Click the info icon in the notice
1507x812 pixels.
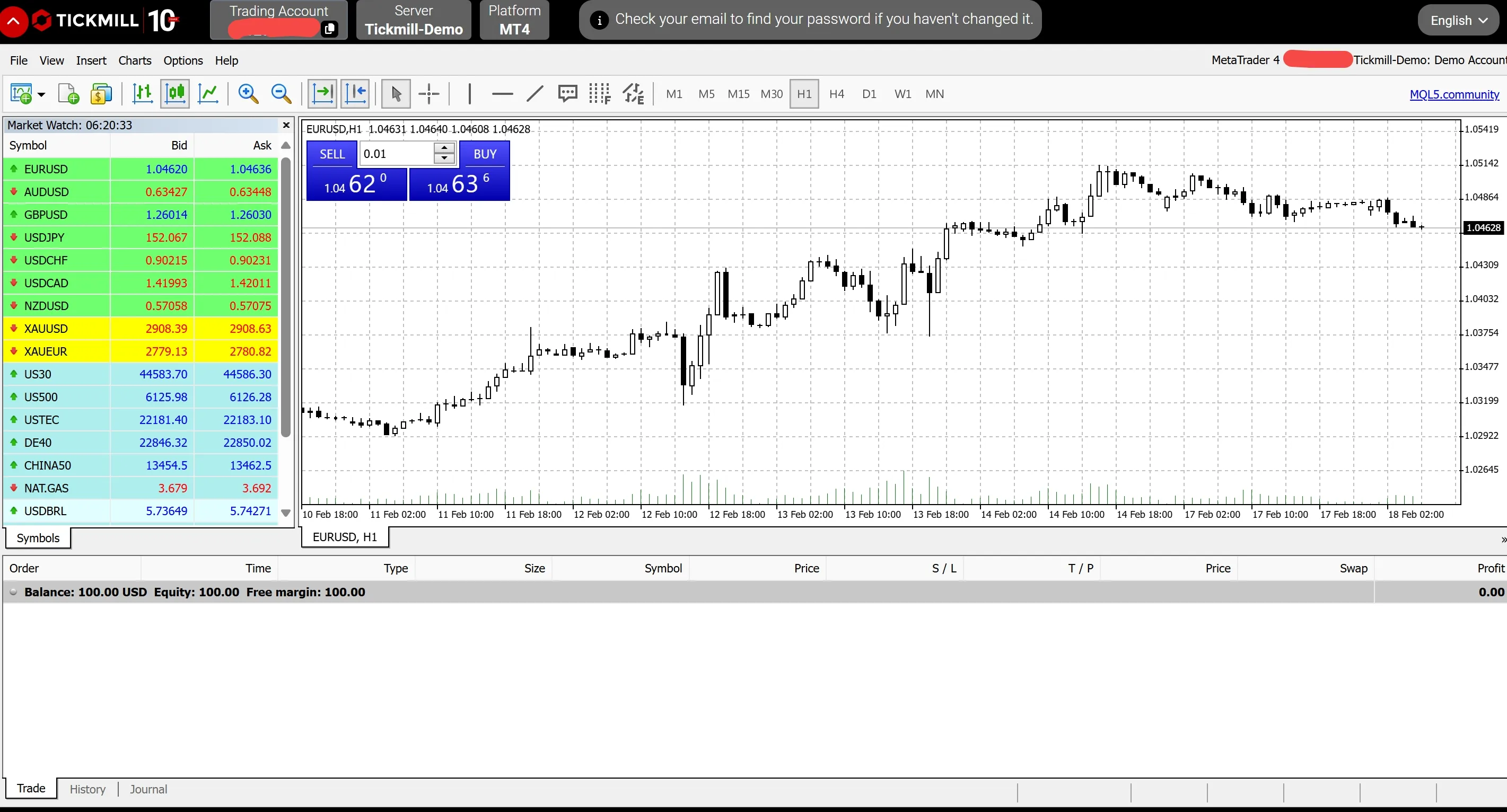tap(599, 21)
